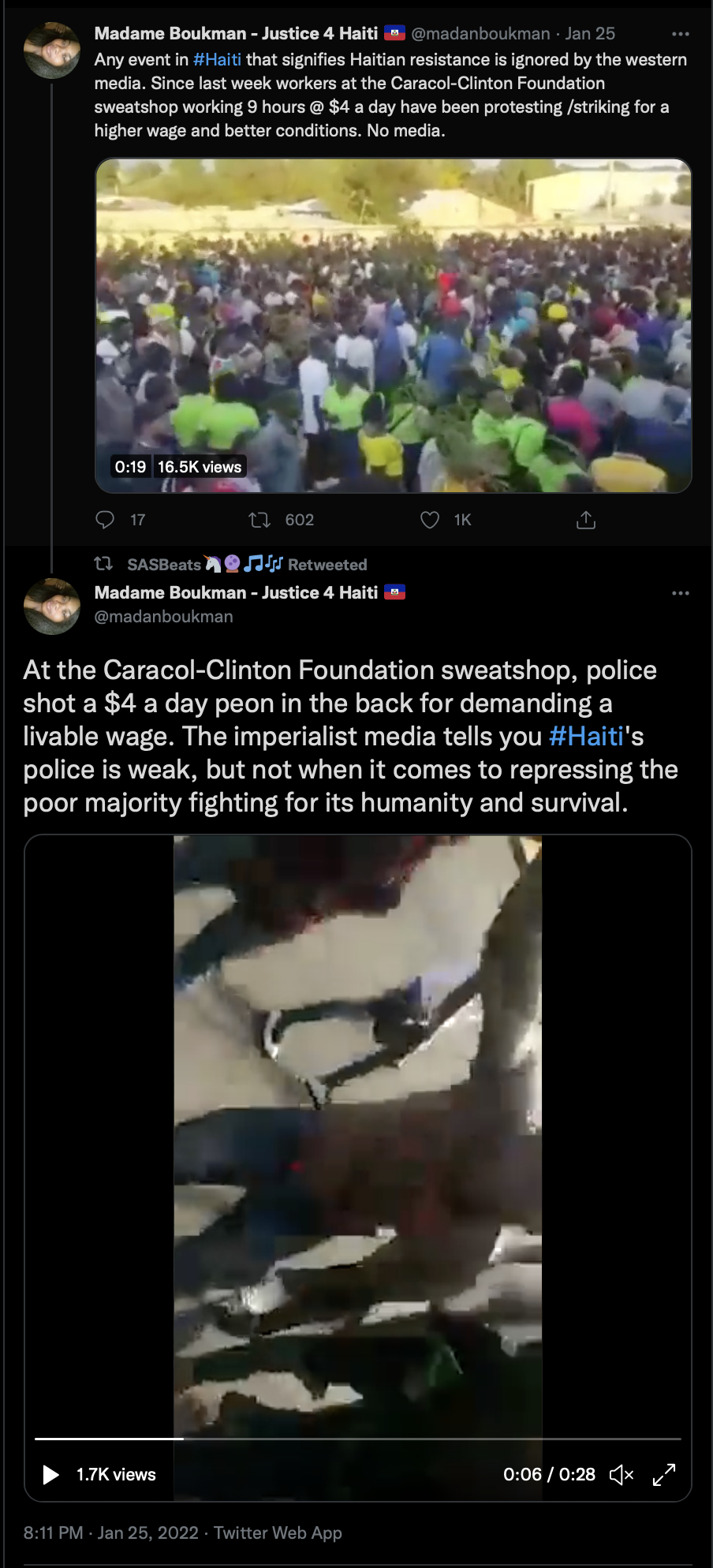Screen dimensions: 713x1568
Task: Seek on the video progress bar
Action: pos(358,1439)
